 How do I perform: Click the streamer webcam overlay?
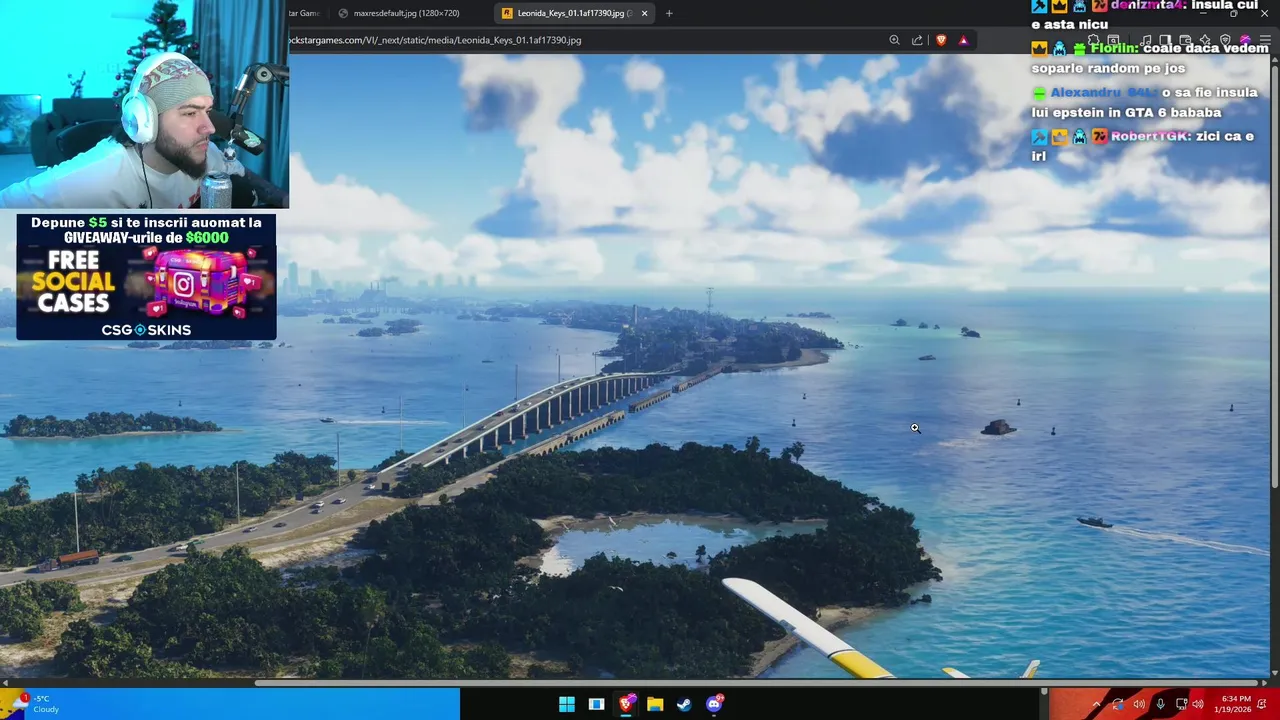(144, 104)
